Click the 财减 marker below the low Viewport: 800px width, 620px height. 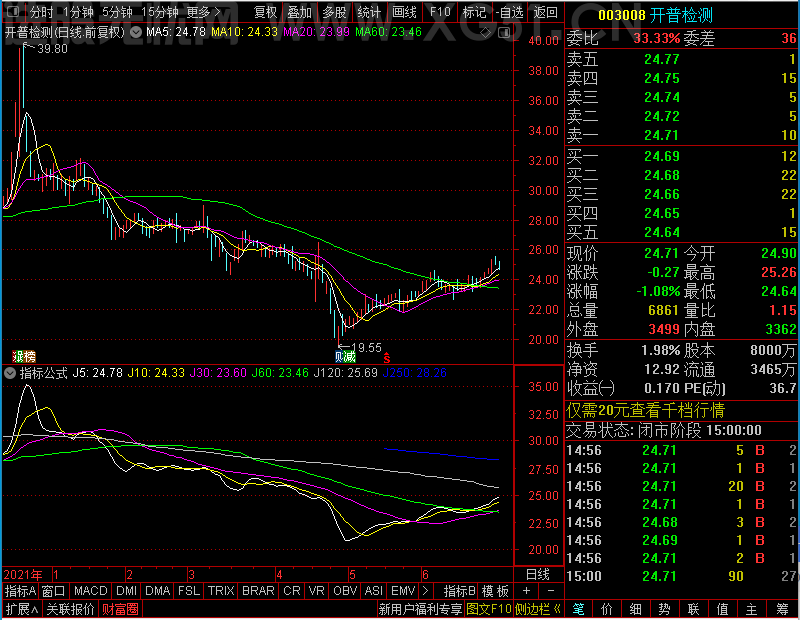point(345,357)
